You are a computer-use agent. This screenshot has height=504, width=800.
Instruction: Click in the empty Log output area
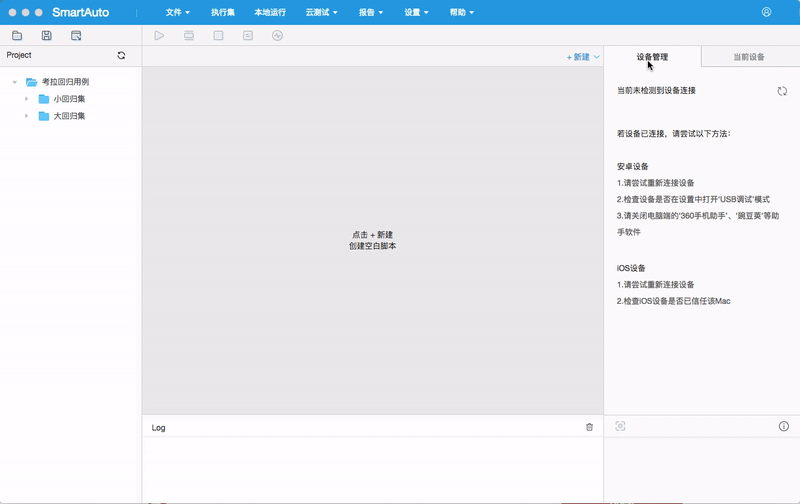(x=372, y=469)
